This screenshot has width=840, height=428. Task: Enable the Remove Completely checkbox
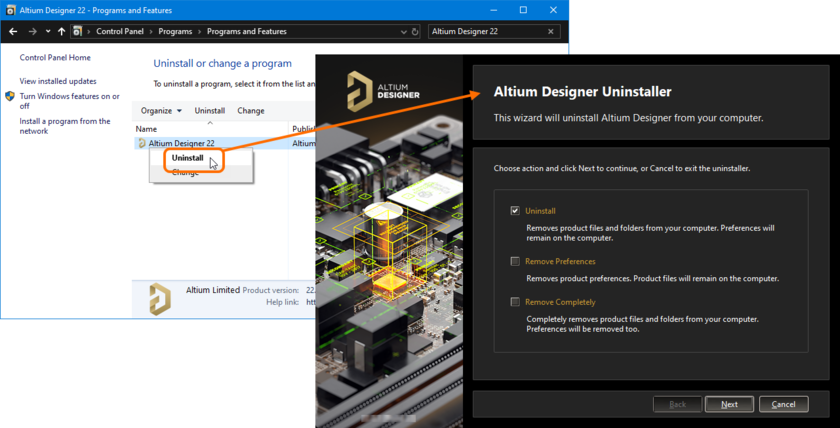coord(515,302)
